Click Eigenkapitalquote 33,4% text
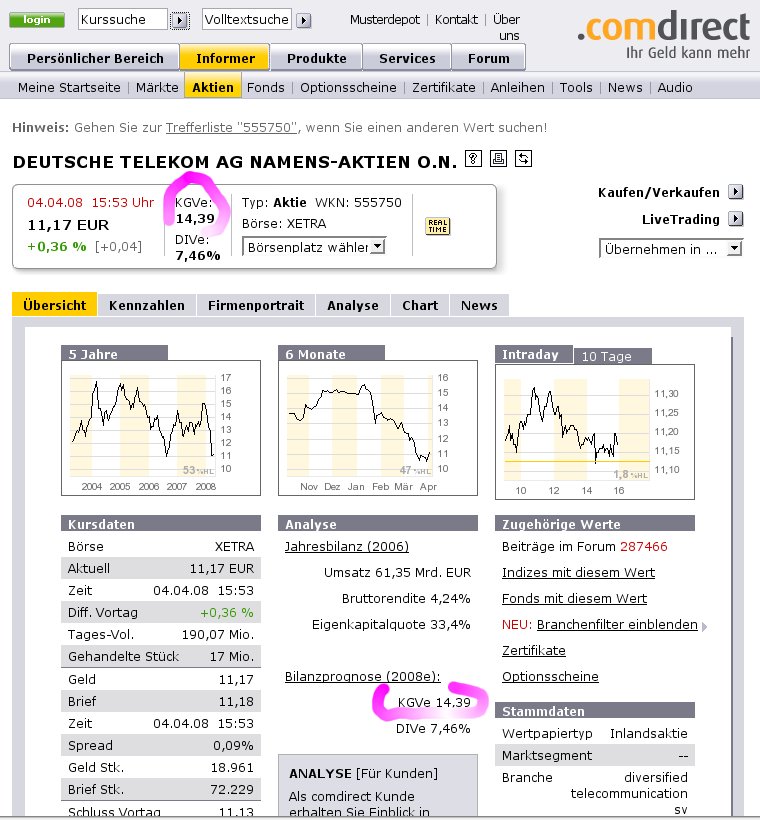 point(391,624)
